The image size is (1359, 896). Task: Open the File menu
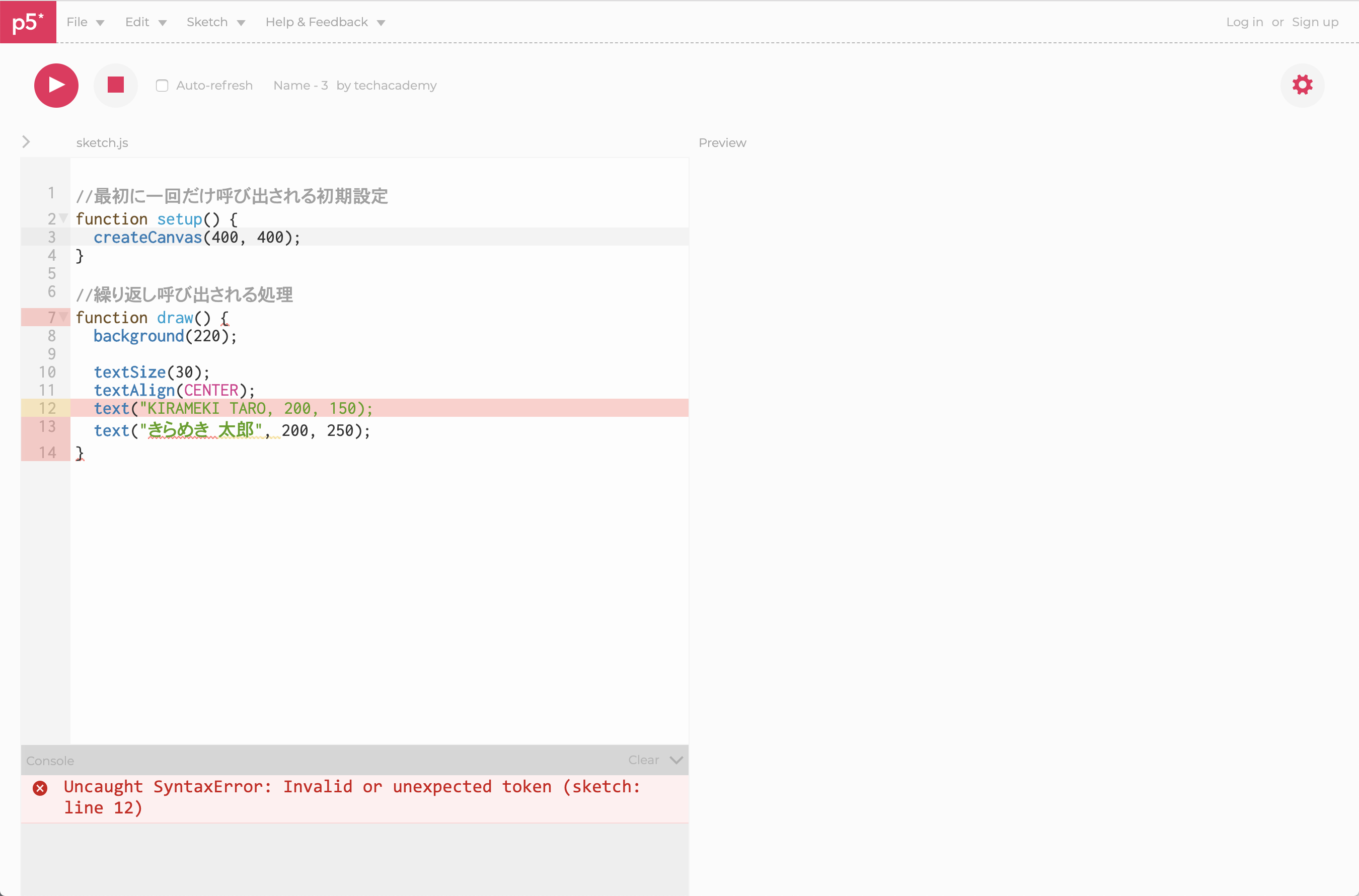click(85, 22)
